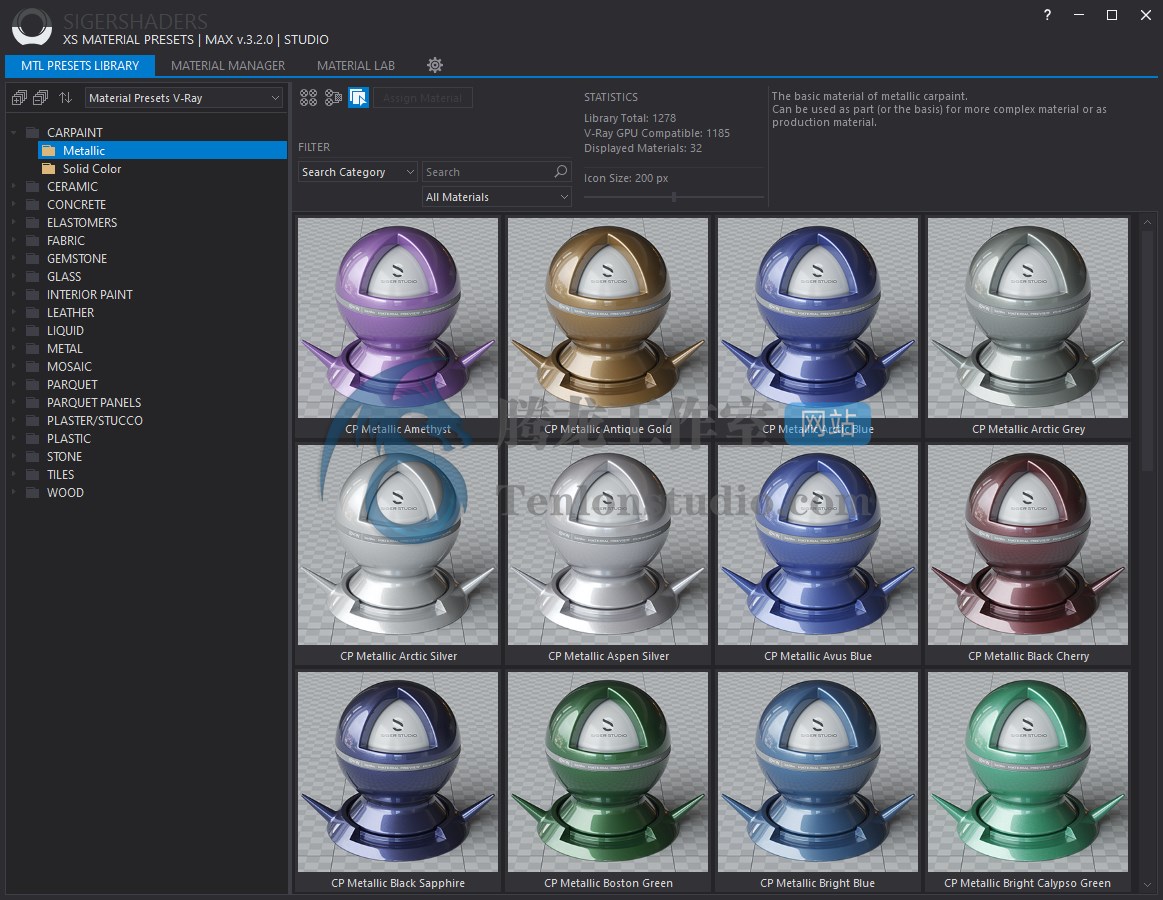Switch to the MATERIAL LAB tab

[356, 65]
